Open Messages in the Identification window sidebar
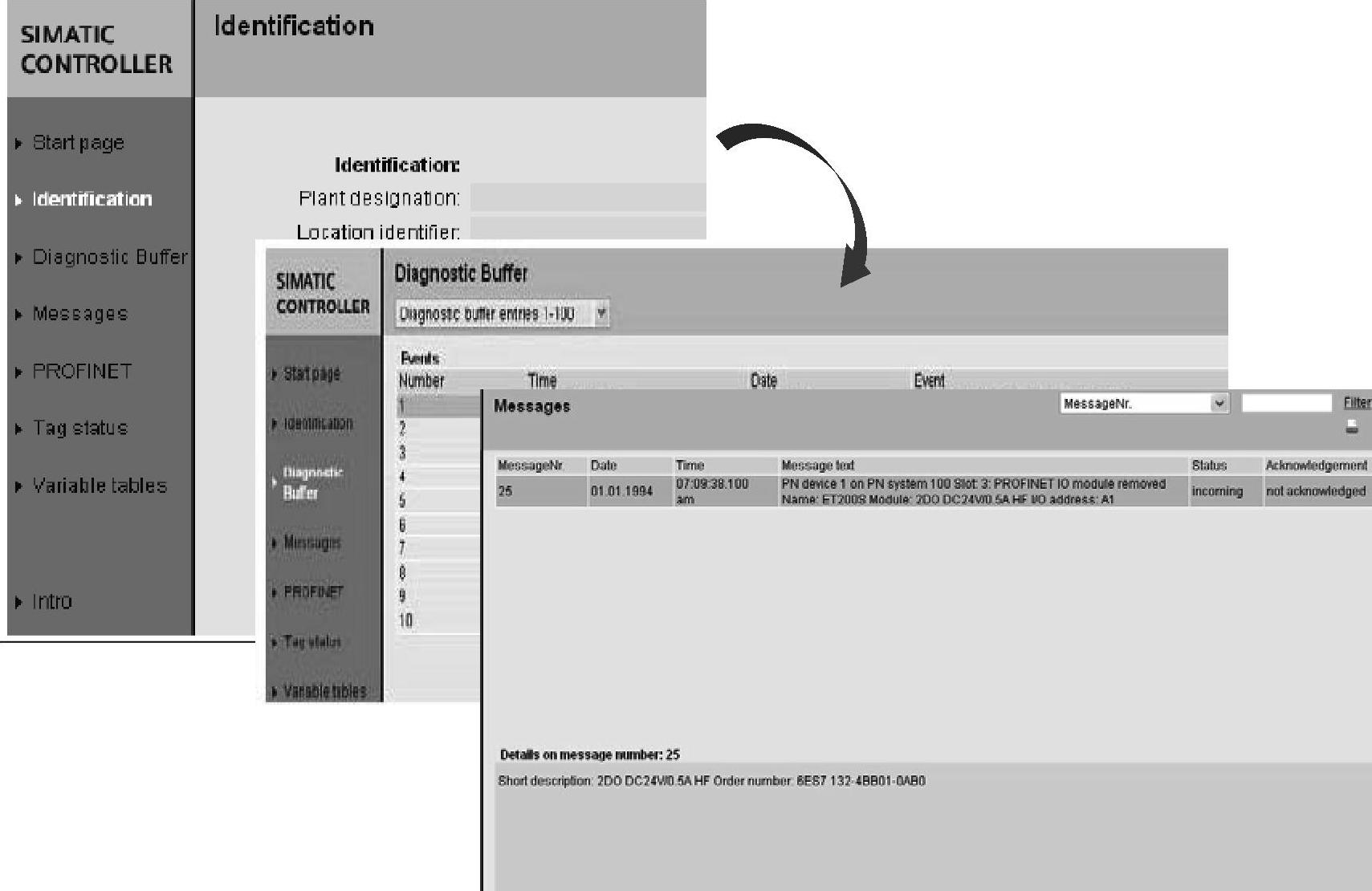 [x=79, y=314]
